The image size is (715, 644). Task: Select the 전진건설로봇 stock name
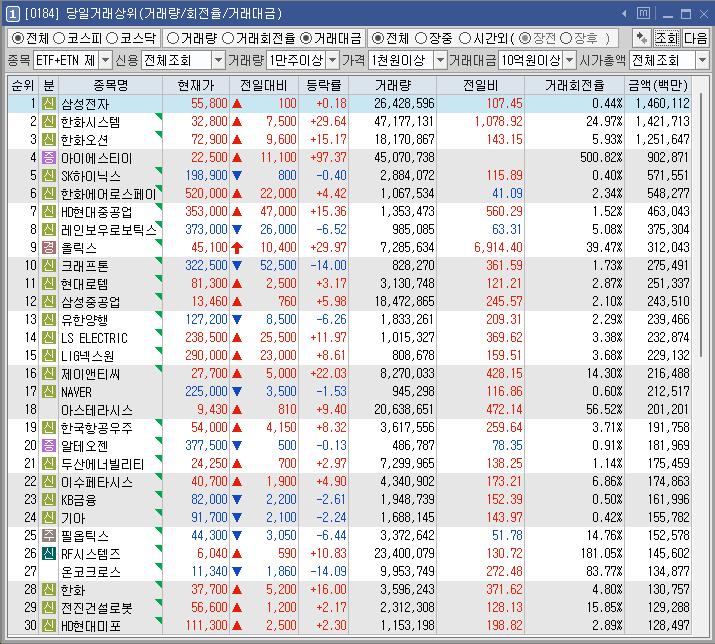tap(97, 608)
